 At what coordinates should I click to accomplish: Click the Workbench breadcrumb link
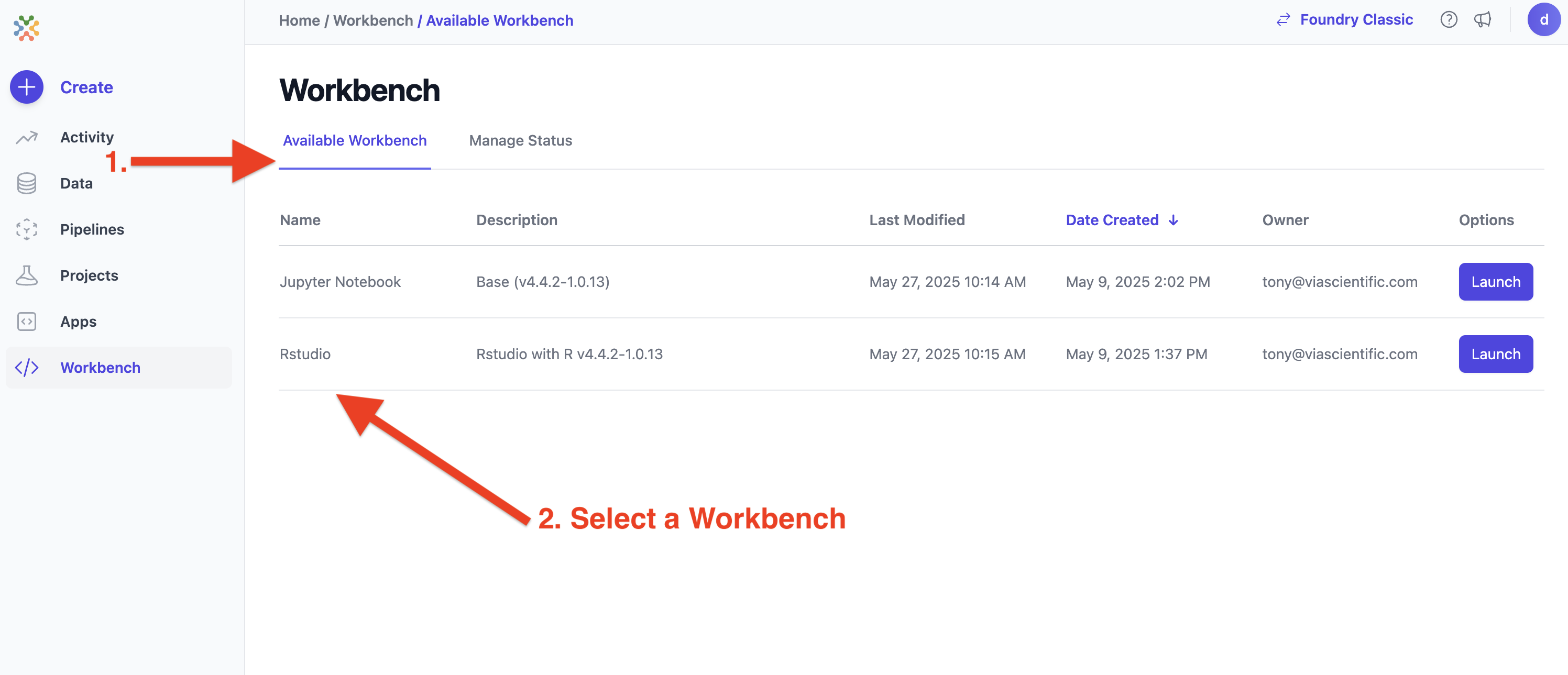tap(374, 20)
